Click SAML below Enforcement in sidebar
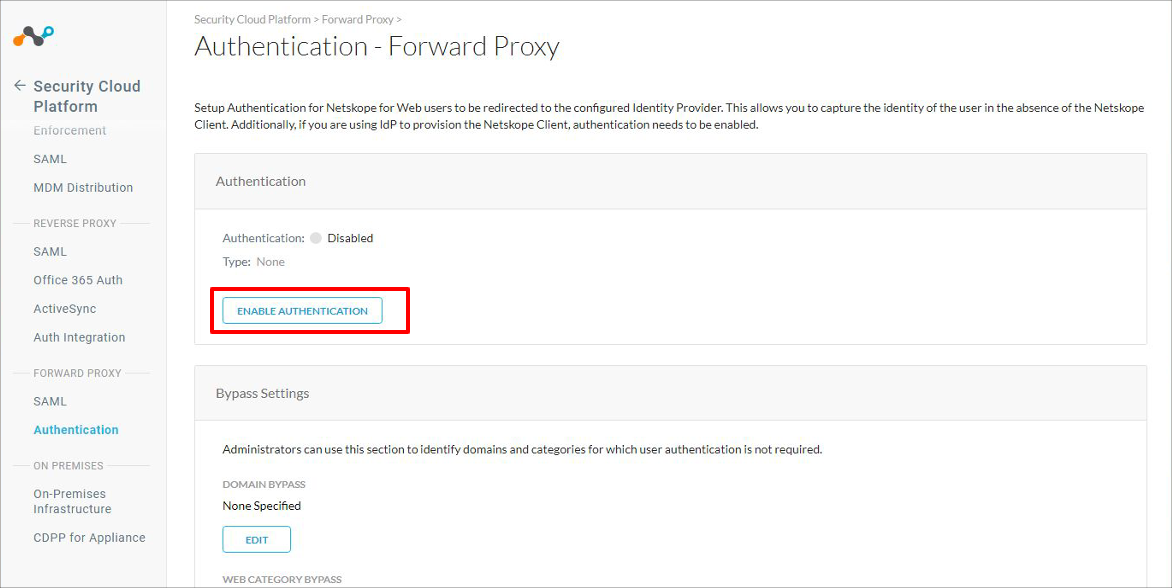 [50, 159]
